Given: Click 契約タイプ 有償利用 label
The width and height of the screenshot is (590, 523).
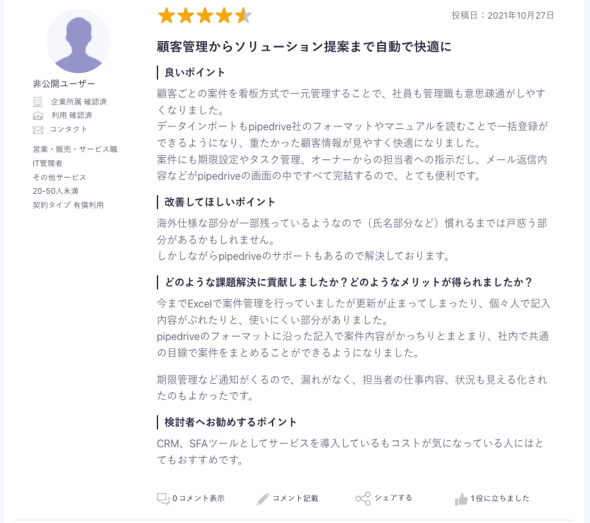Looking at the screenshot, I should coord(68,205).
